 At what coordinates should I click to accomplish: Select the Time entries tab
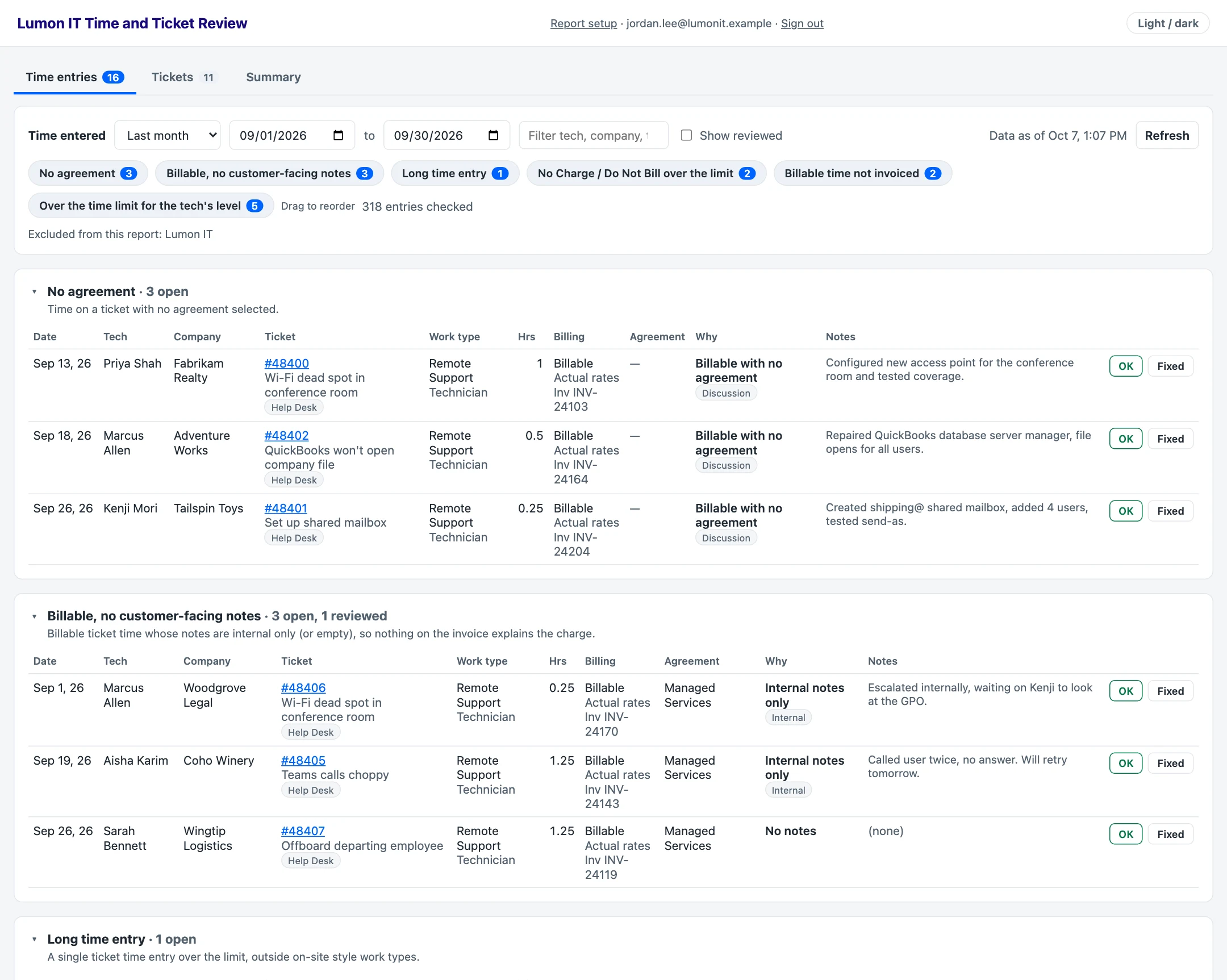(x=74, y=77)
